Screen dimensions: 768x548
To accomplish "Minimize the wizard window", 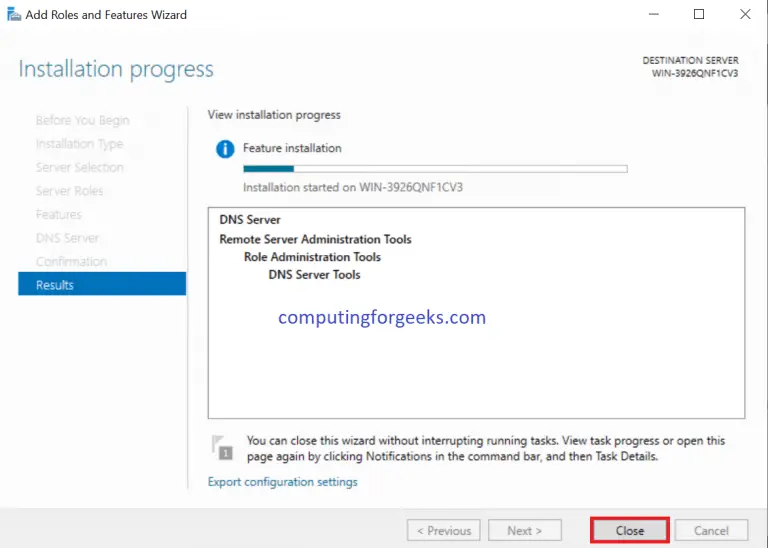I will (x=653, y=15).
